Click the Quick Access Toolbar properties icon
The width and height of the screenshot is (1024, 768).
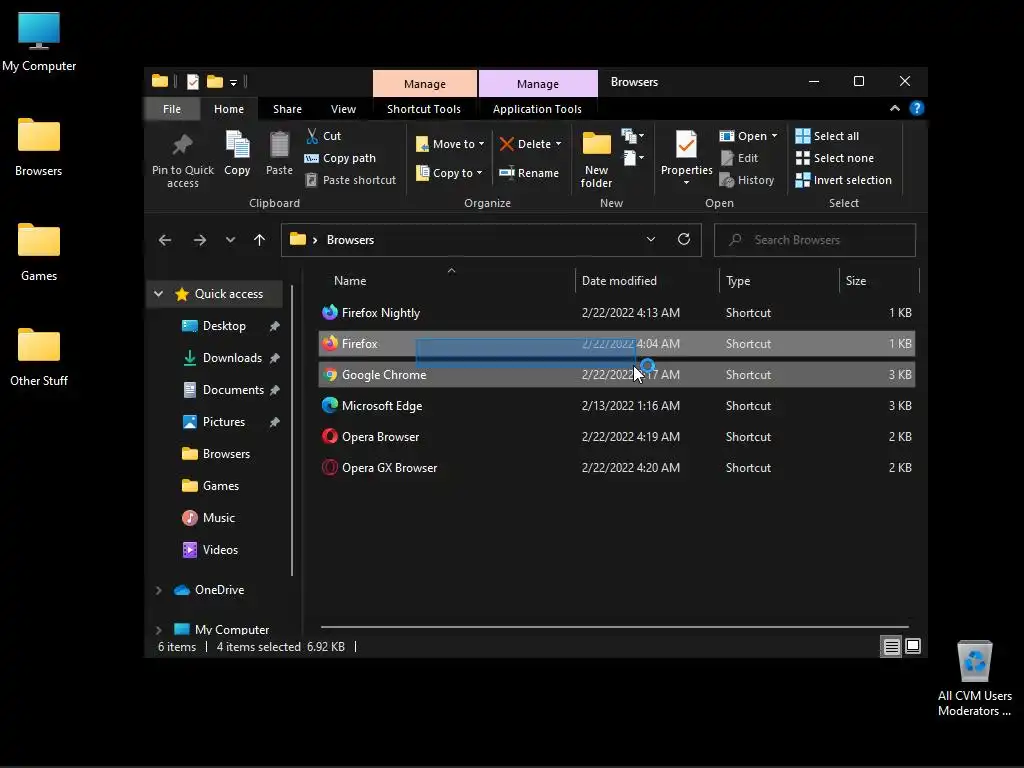click(193, 82)
